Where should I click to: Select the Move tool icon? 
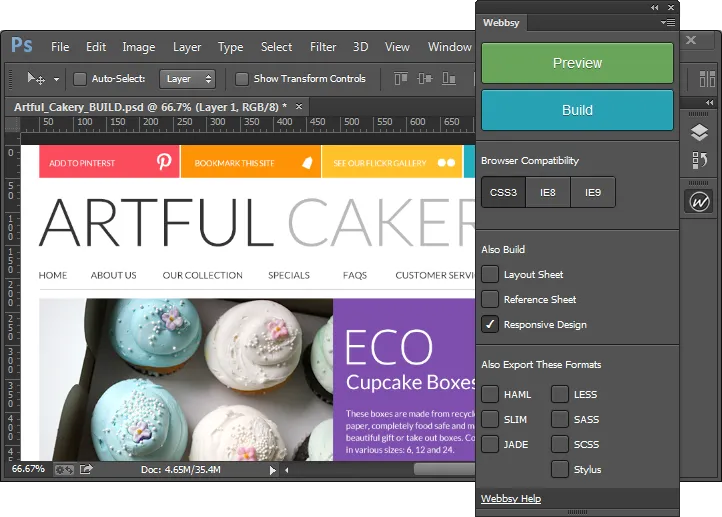[36, 79]
